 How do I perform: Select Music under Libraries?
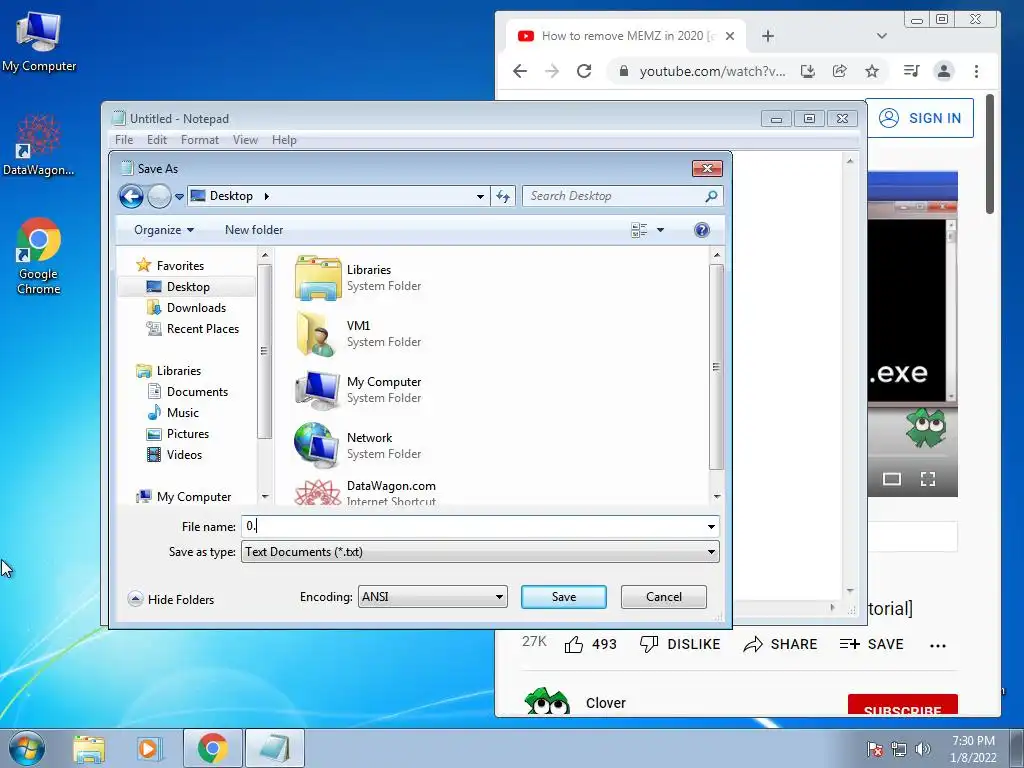pos(173,413)
